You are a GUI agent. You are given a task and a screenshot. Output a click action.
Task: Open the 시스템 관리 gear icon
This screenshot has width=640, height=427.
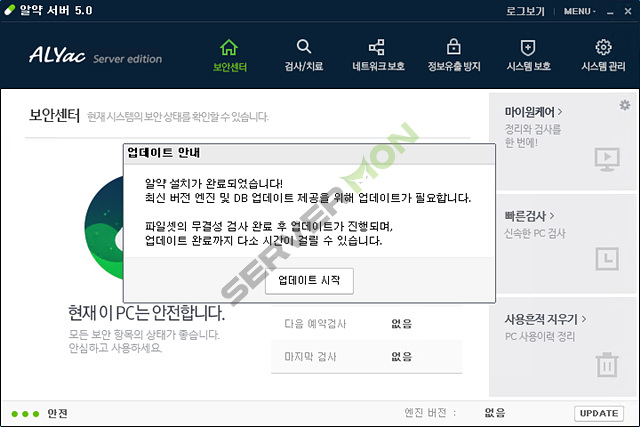(x=603, y=47)
